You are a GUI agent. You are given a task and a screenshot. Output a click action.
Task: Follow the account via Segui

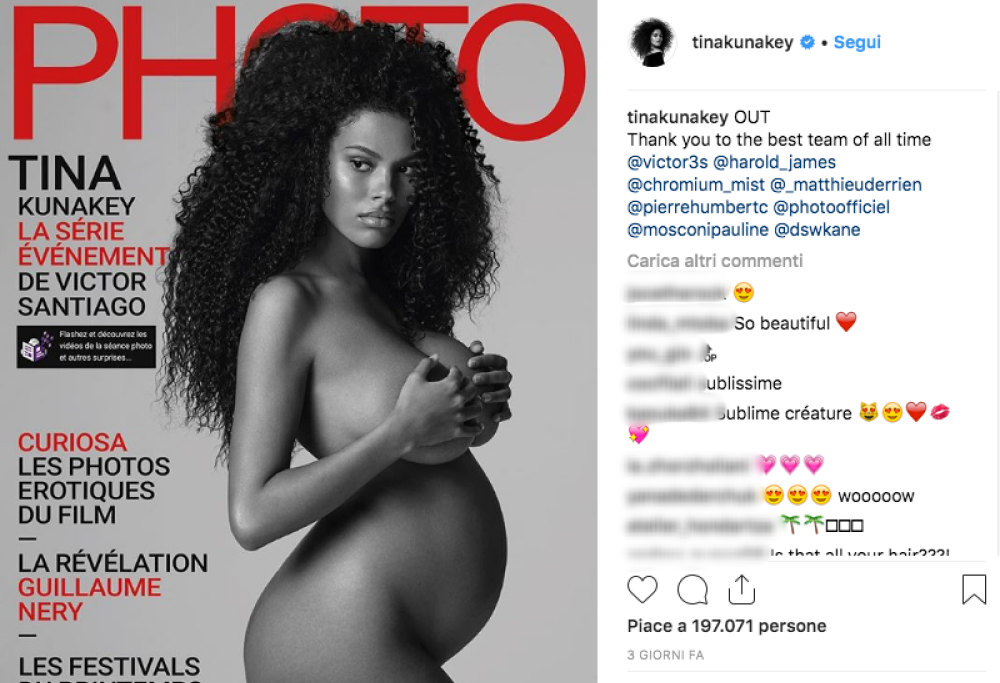pyautogui.click(x=857, y=42)
